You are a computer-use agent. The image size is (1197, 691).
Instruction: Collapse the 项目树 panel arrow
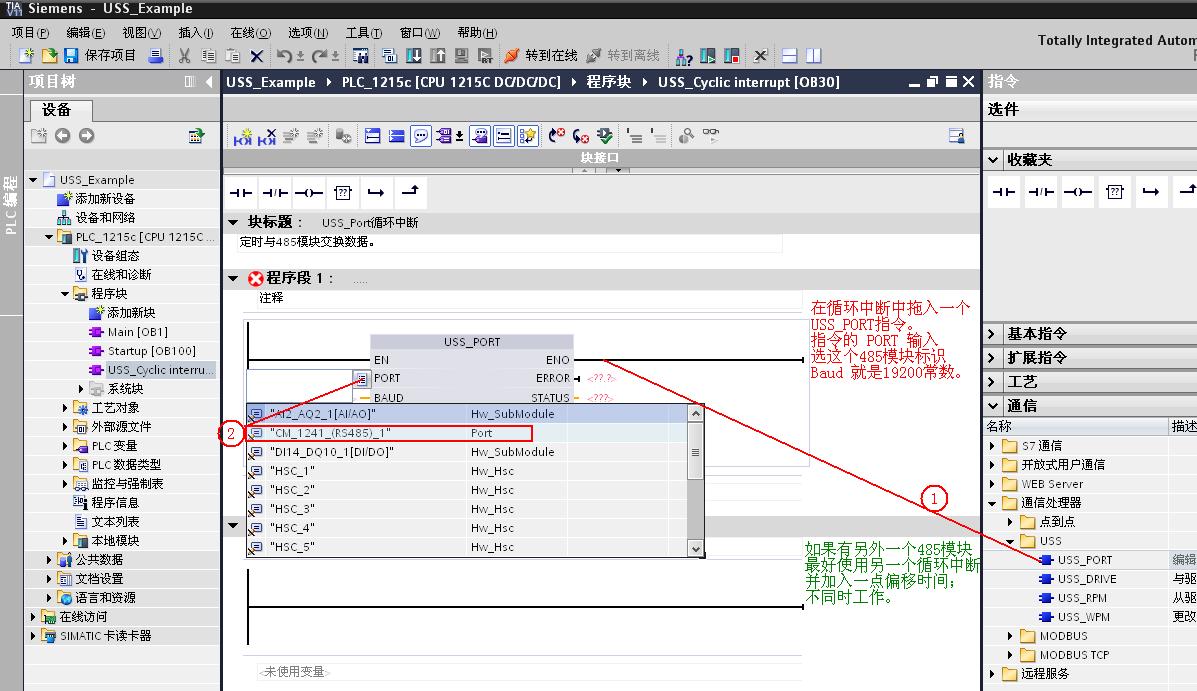pyautogui.click(x=208, y=82)
